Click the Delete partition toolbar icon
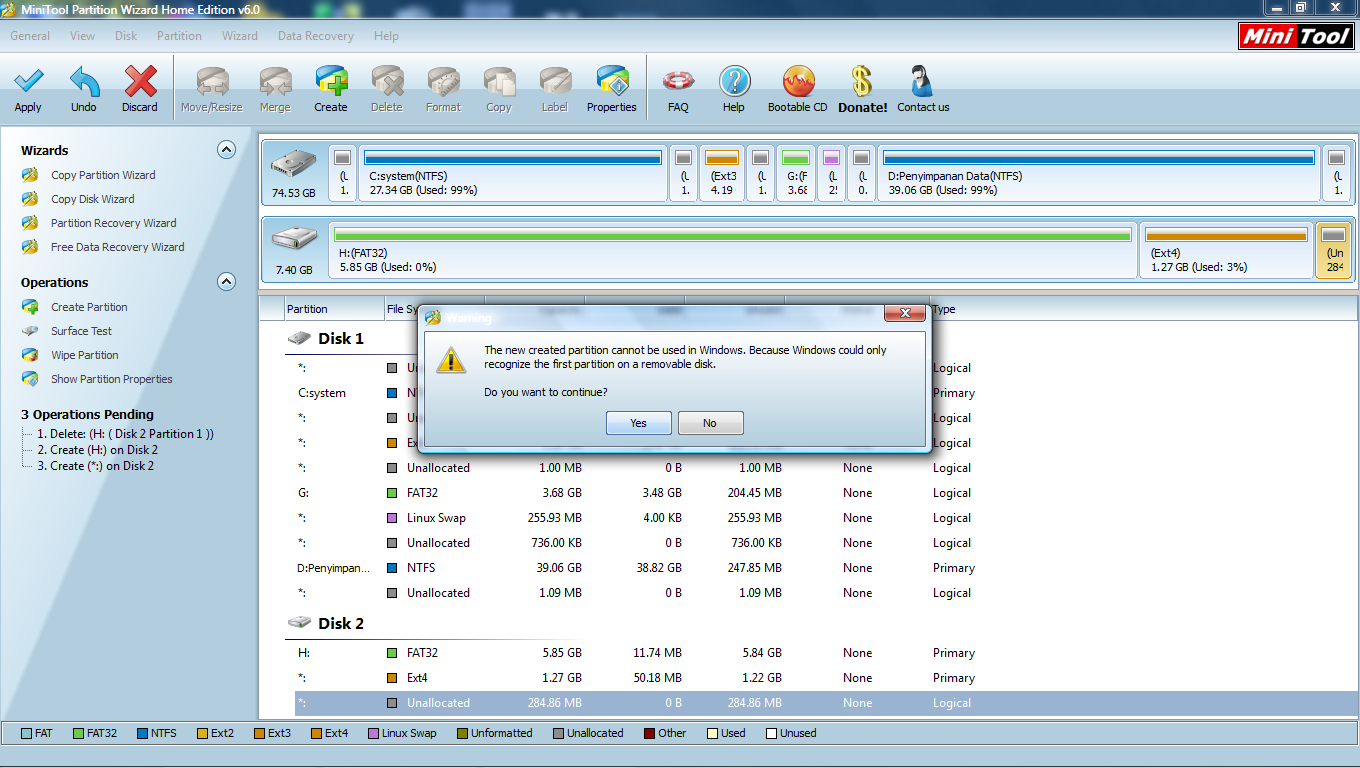The height and width of the screenshot is (768, 1360). [387, 81]
